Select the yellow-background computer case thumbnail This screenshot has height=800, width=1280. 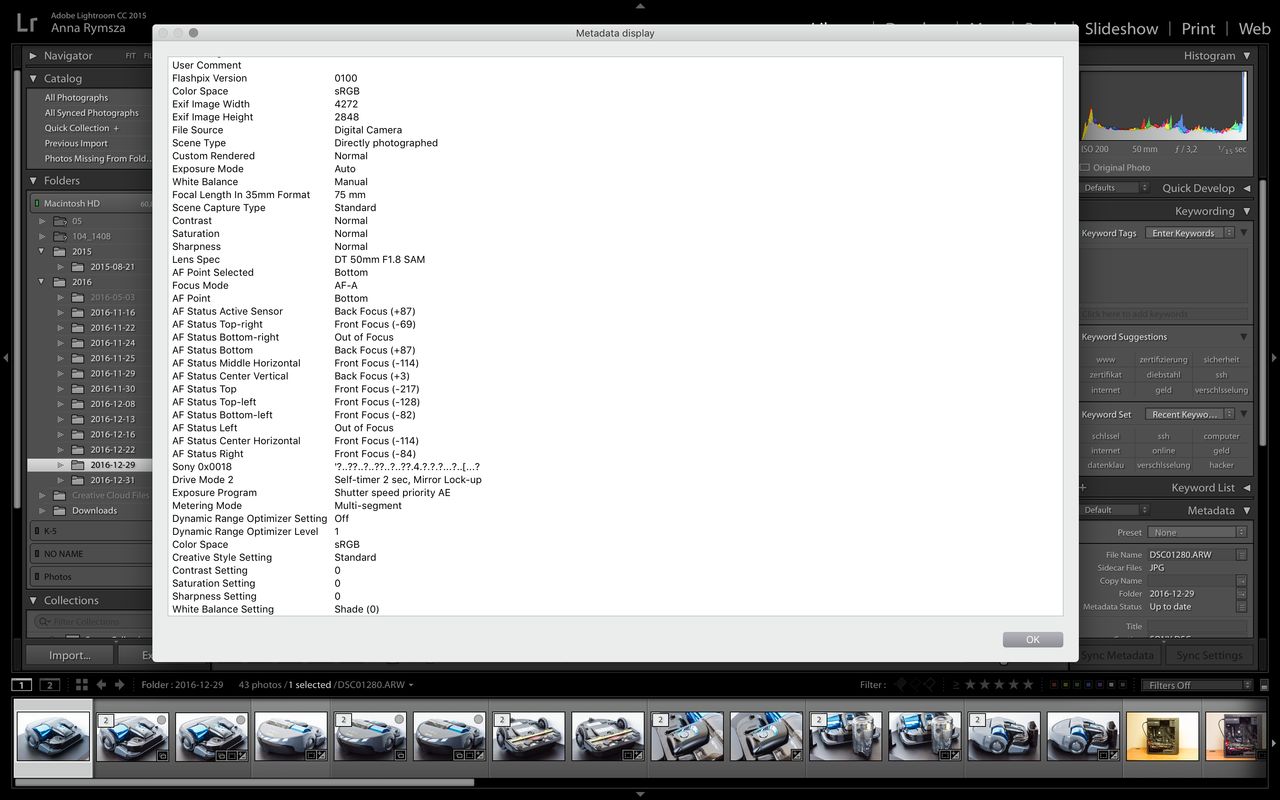(x=1162, y=738)
